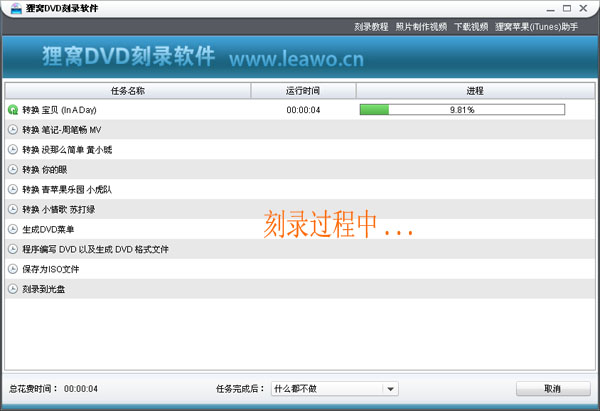The height and width of the screenshot is (411, 600).
Task: Select the row 转换 宝贝 (In A Day)
Action: (300, 110)
